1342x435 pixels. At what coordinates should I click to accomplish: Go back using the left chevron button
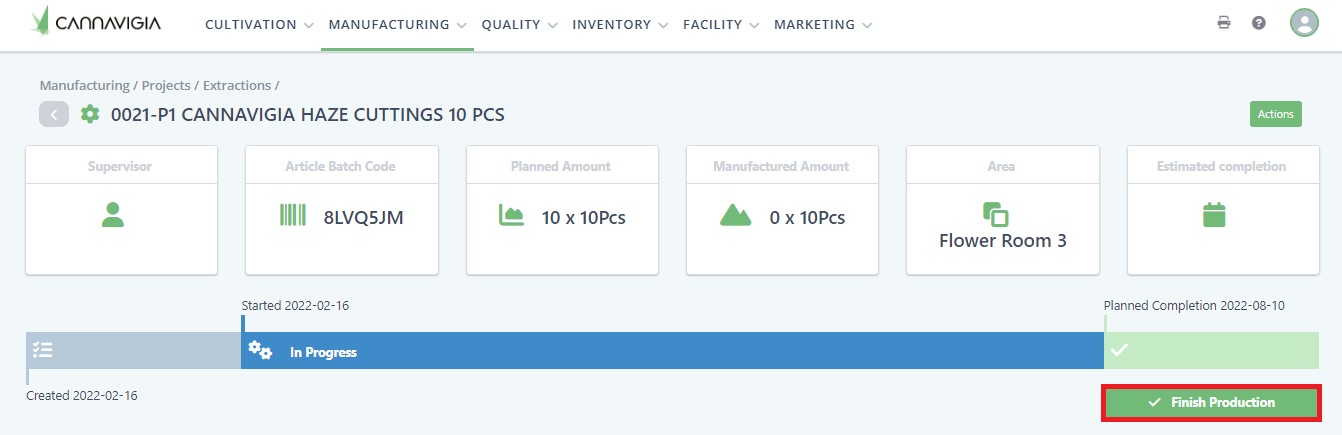click(x=54, y=114)
